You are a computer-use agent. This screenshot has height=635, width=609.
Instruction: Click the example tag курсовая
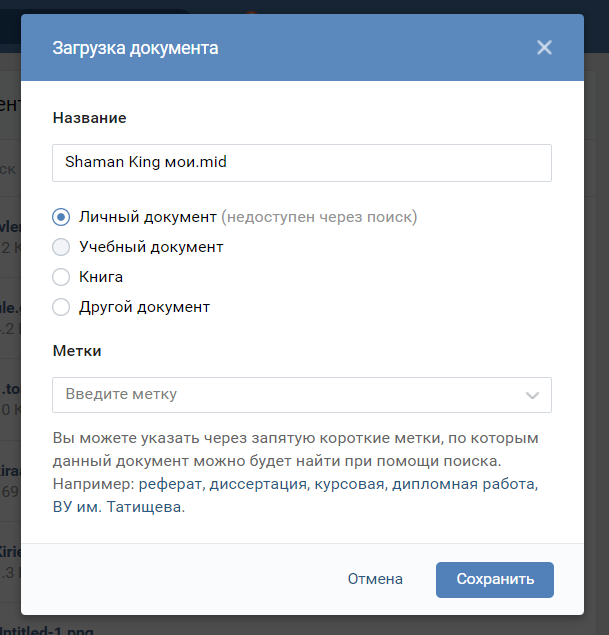(348, 484)
